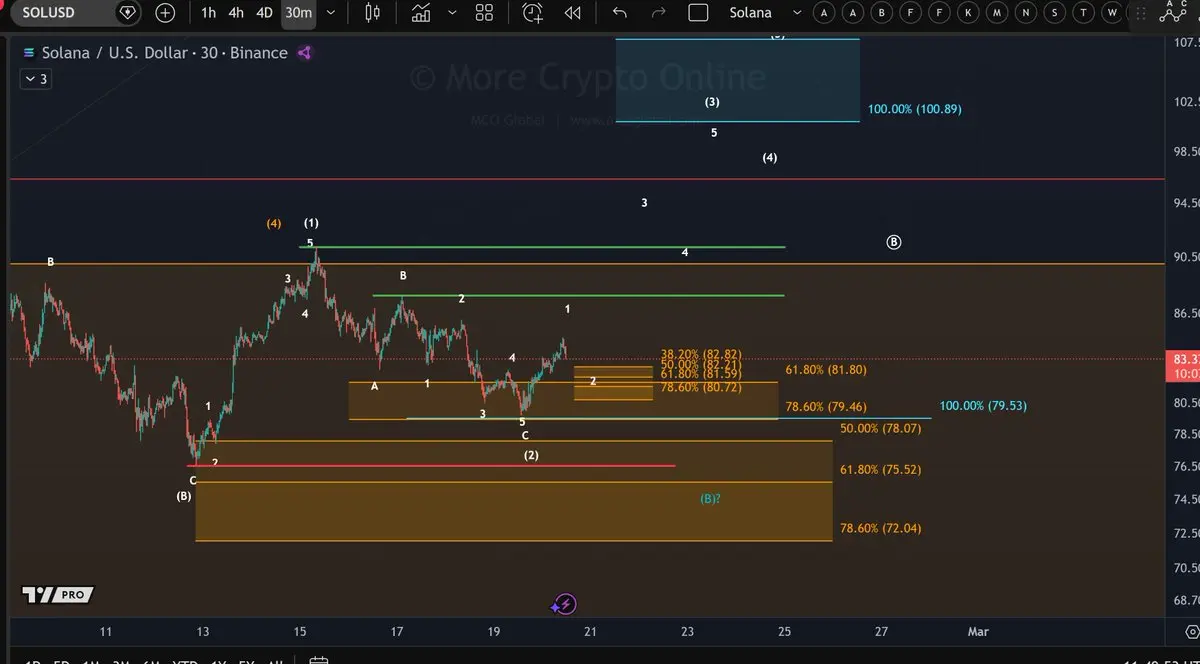Open chart settings gear on time axis
Screen dimensions: 1200x664
pos(1190,632)
